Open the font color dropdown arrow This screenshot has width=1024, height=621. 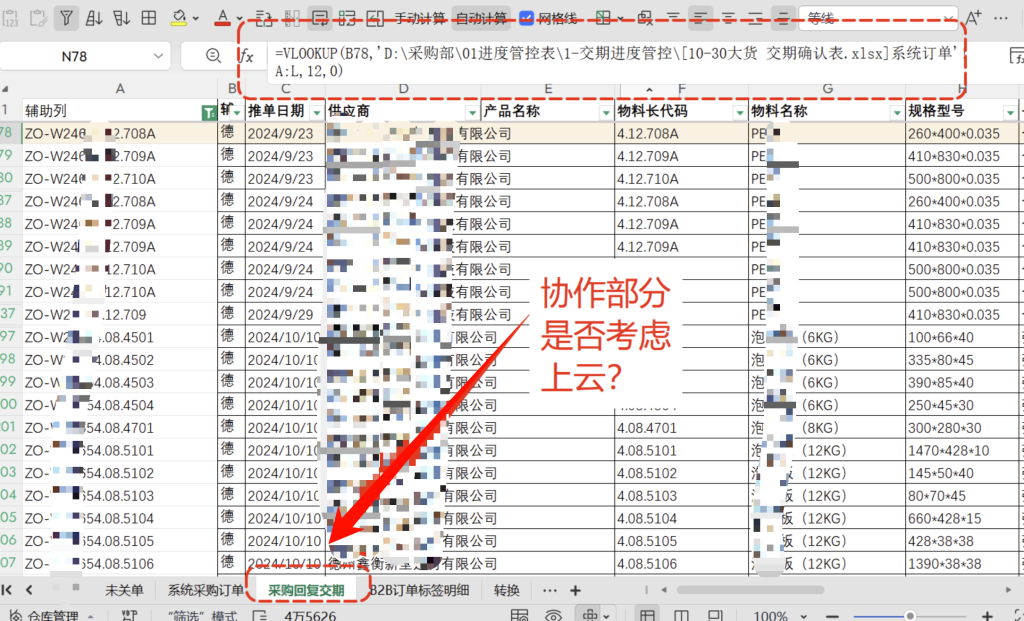pyautogui.click(x=239, y=18)
